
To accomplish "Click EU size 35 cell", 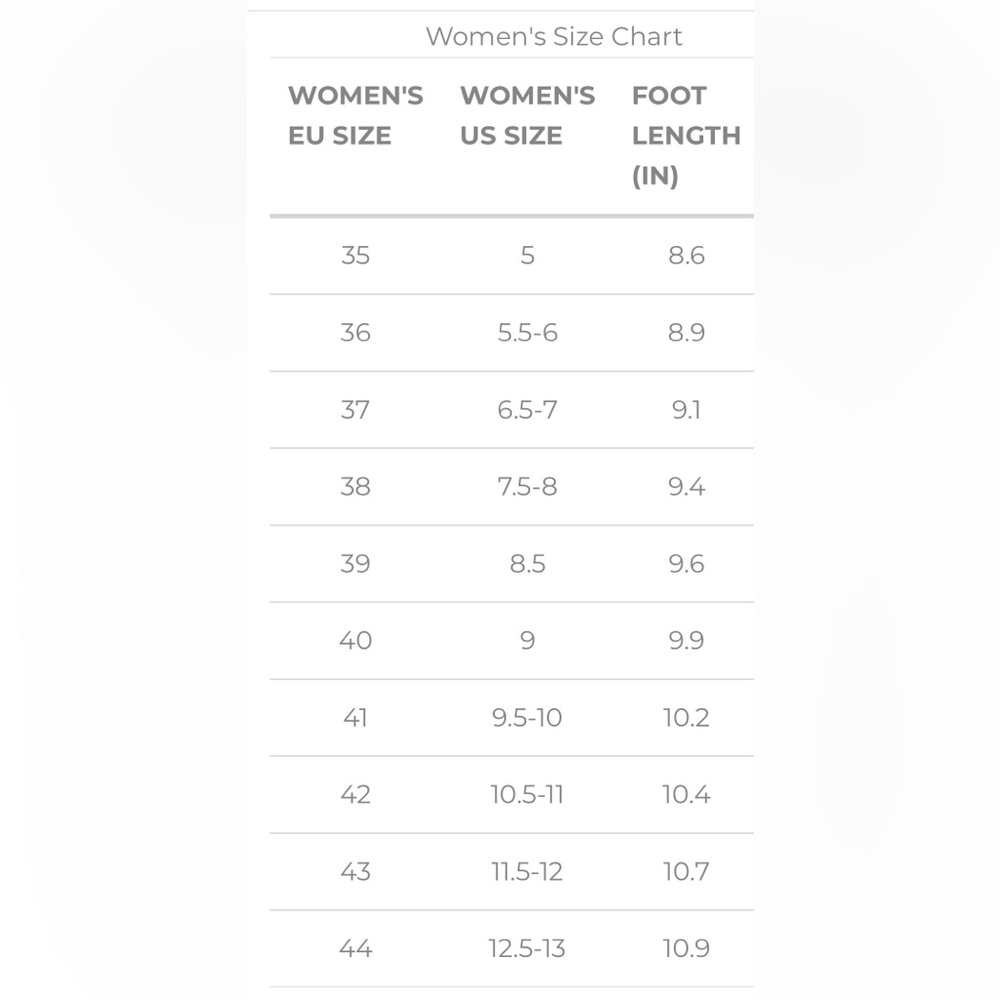I will point(355,255).
